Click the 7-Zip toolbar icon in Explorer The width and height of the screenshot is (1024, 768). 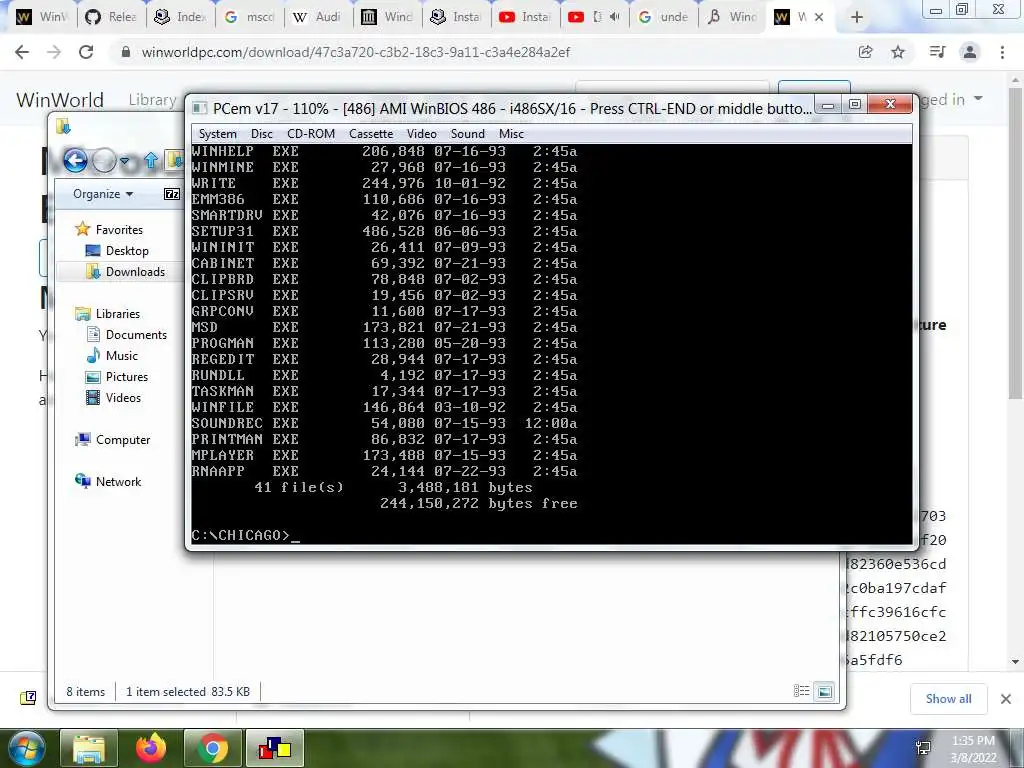click(x=172, y=194)
